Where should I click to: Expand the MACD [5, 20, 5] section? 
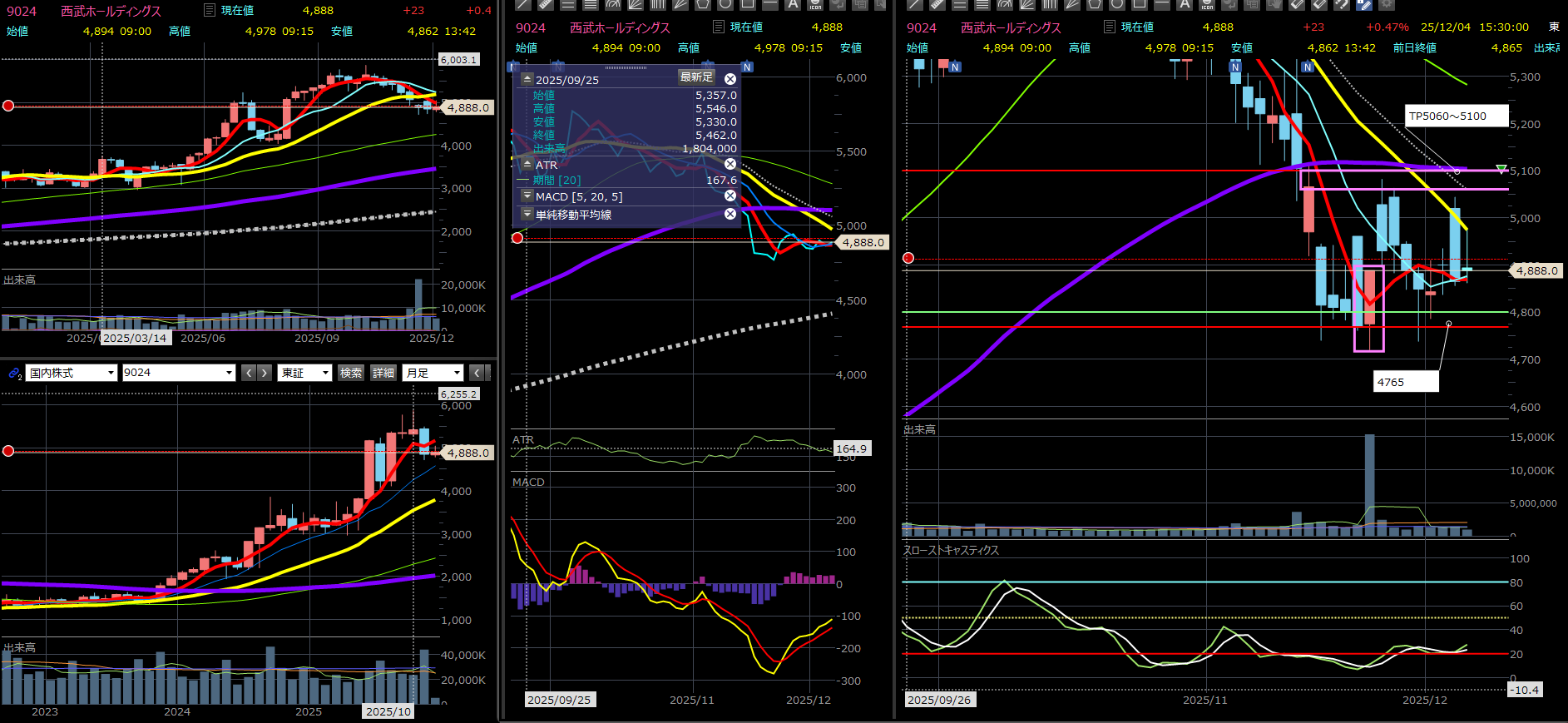coord(527,196)
